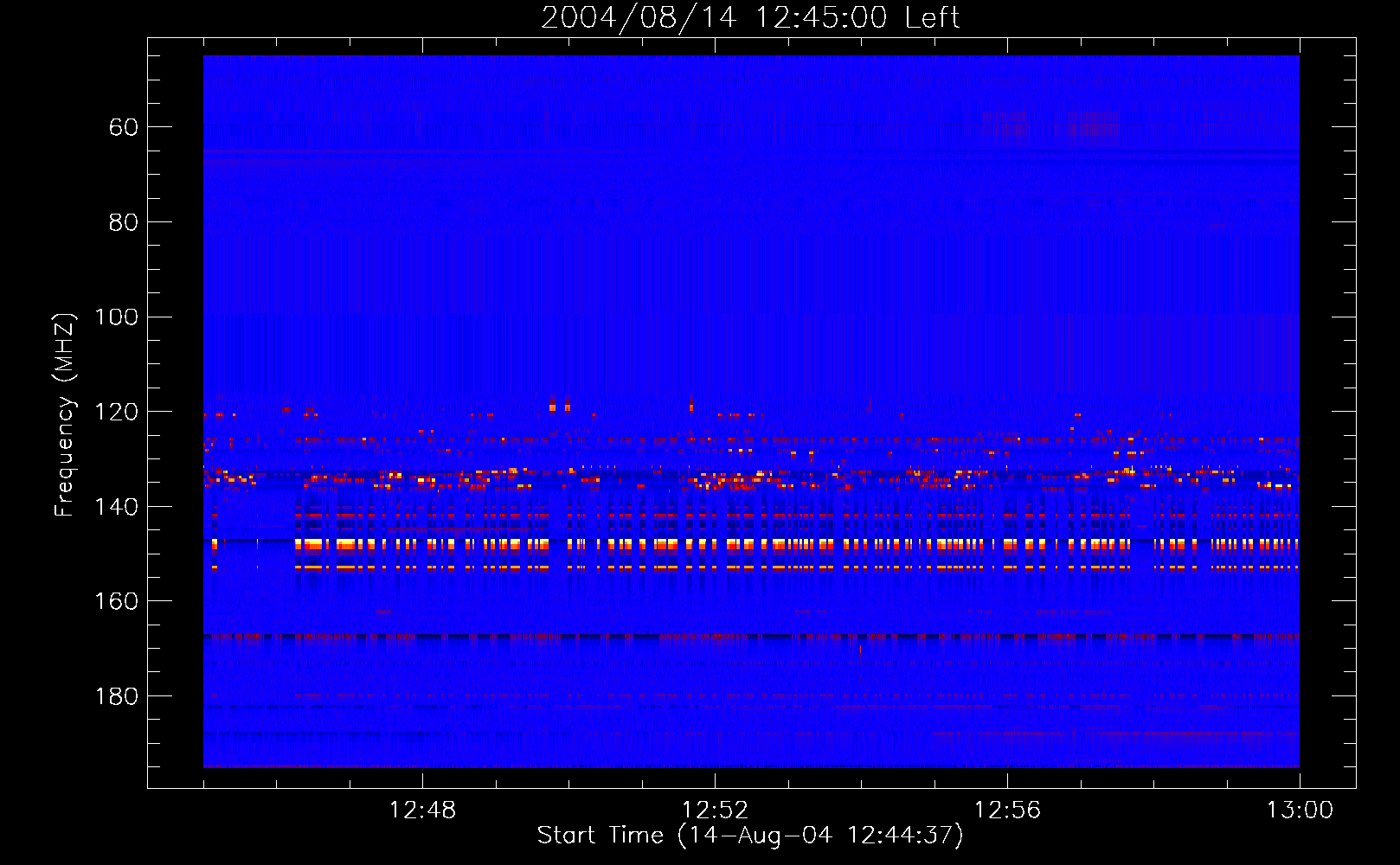Click the 13:00 time tick label
Image resolution: width=1400 pixels, height=865 pixels.
tap(1300, 811)
